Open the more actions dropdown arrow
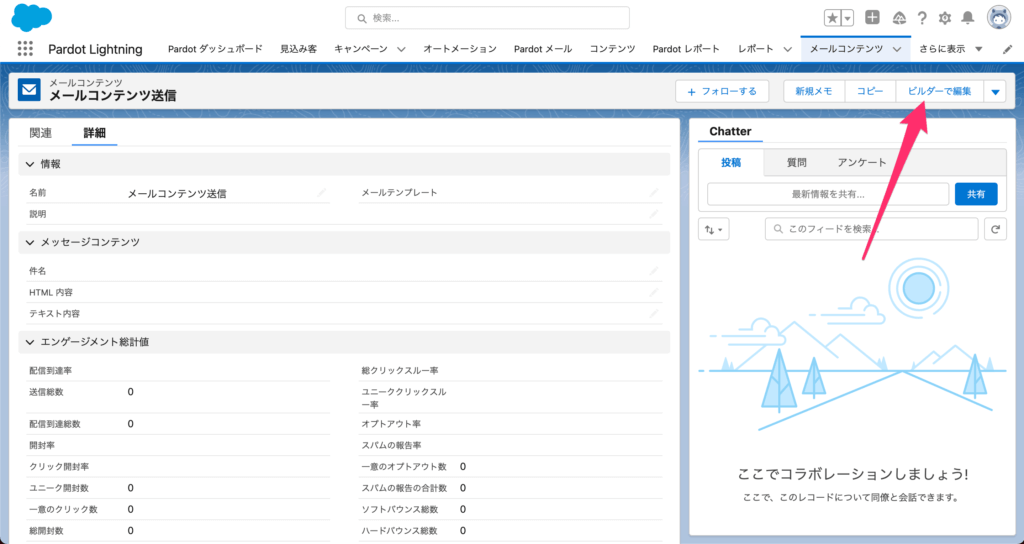 tap(995, 91)
